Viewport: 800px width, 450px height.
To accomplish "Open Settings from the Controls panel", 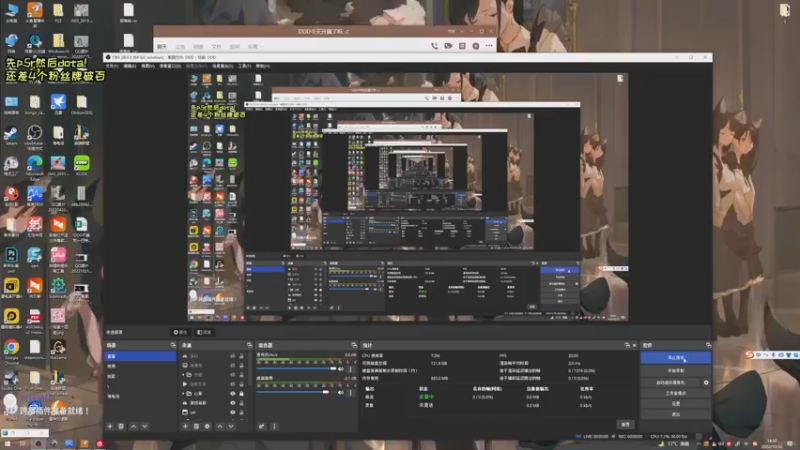I will tap(676, 404).
